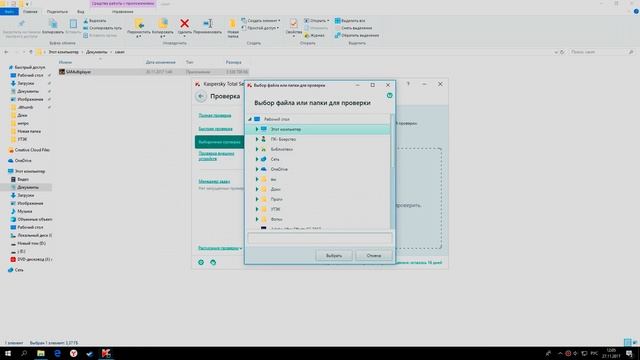The image size is (640, 360).
Task: Click the Kaspersky icon on the taskbar
Action: click(x=106, y=353)
